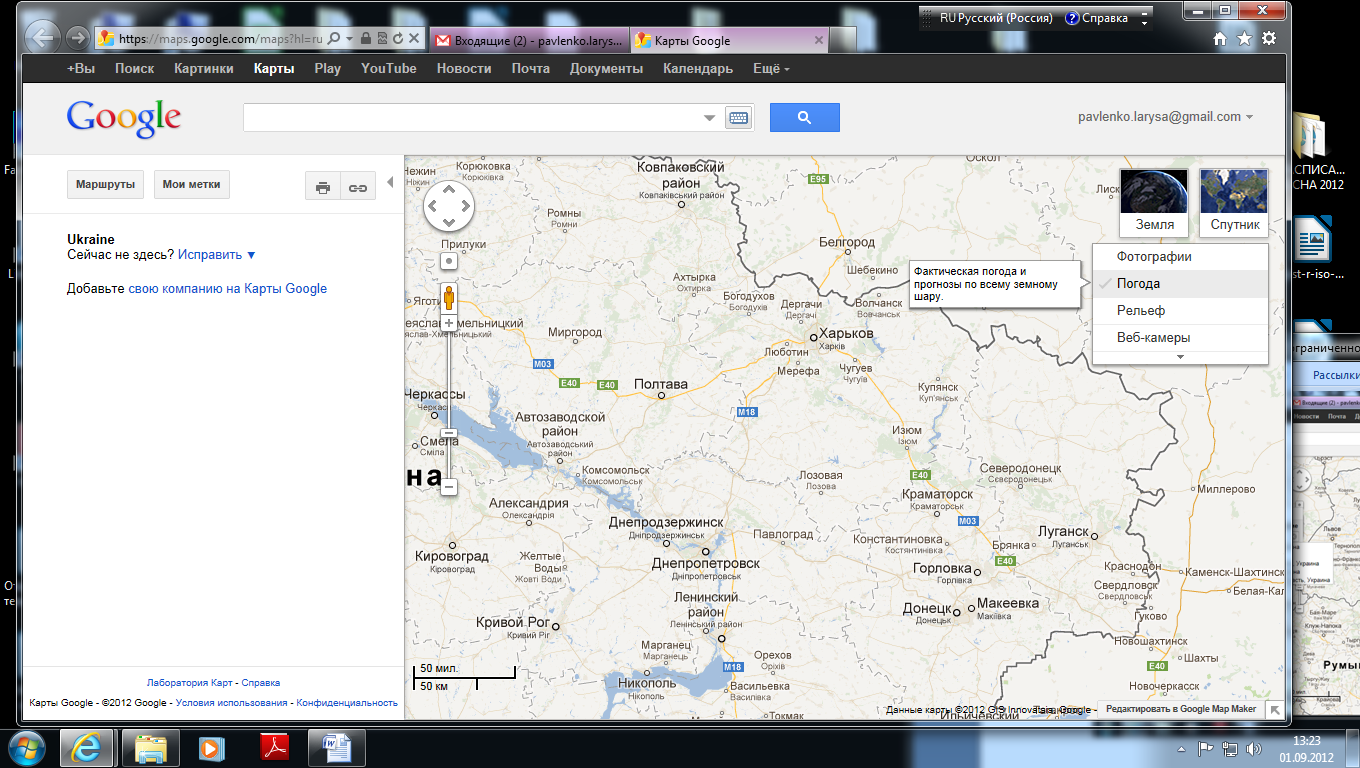The width and height of the screenshot is (1360, 768).
Task: Pan map up with navigation arrow
Action: point(449,189)
